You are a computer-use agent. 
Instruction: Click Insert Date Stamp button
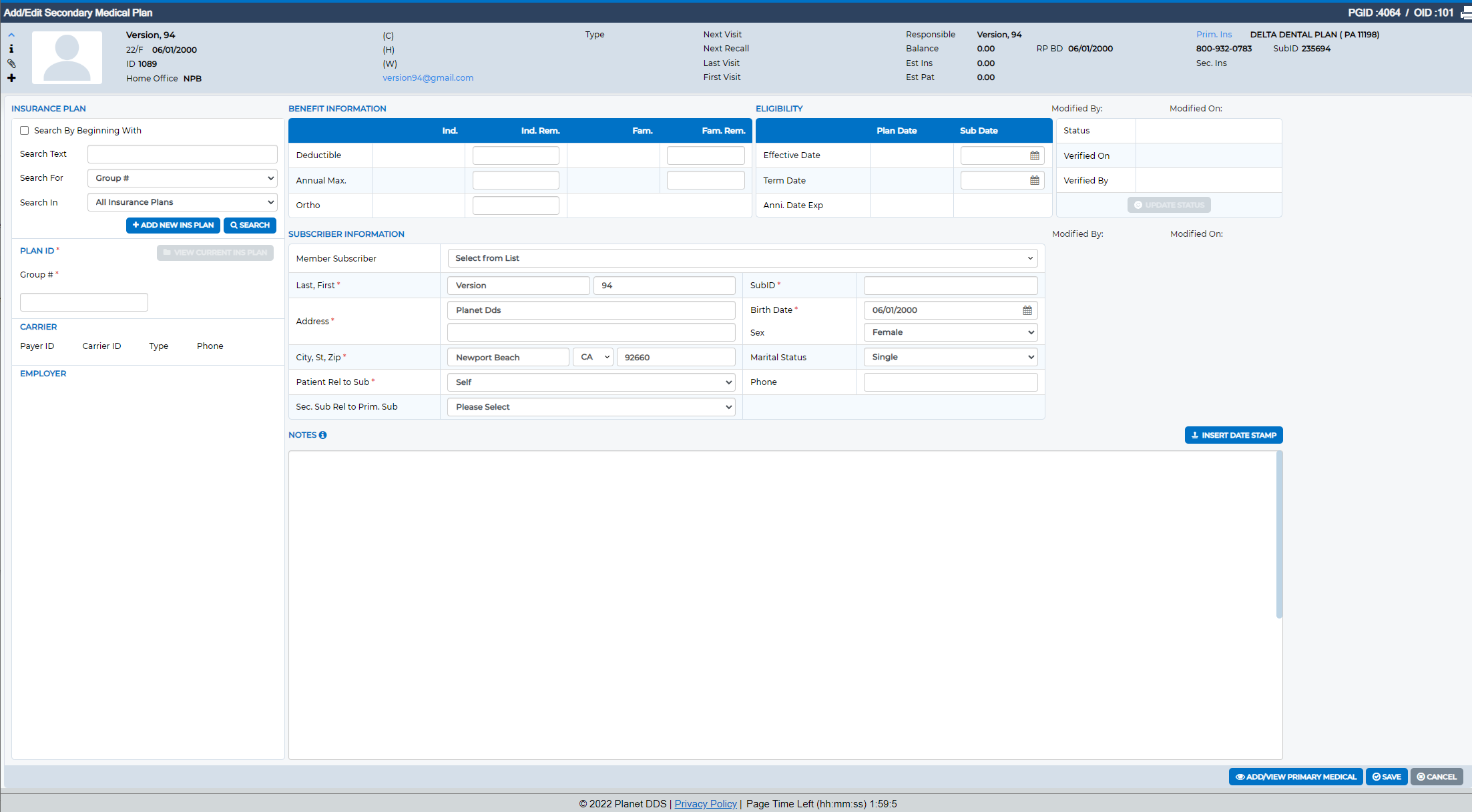1234,435
